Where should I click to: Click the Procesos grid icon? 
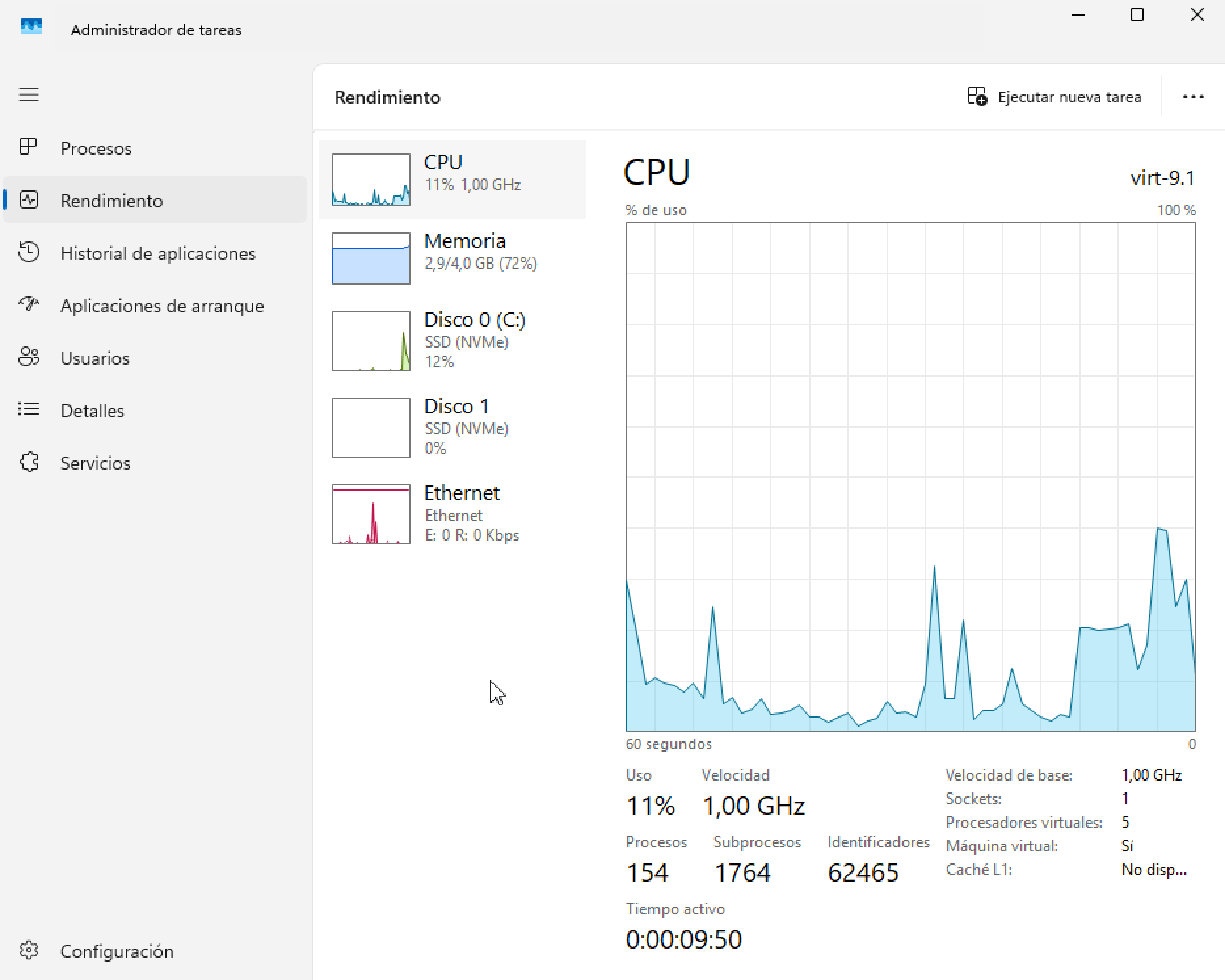[28, 146]
